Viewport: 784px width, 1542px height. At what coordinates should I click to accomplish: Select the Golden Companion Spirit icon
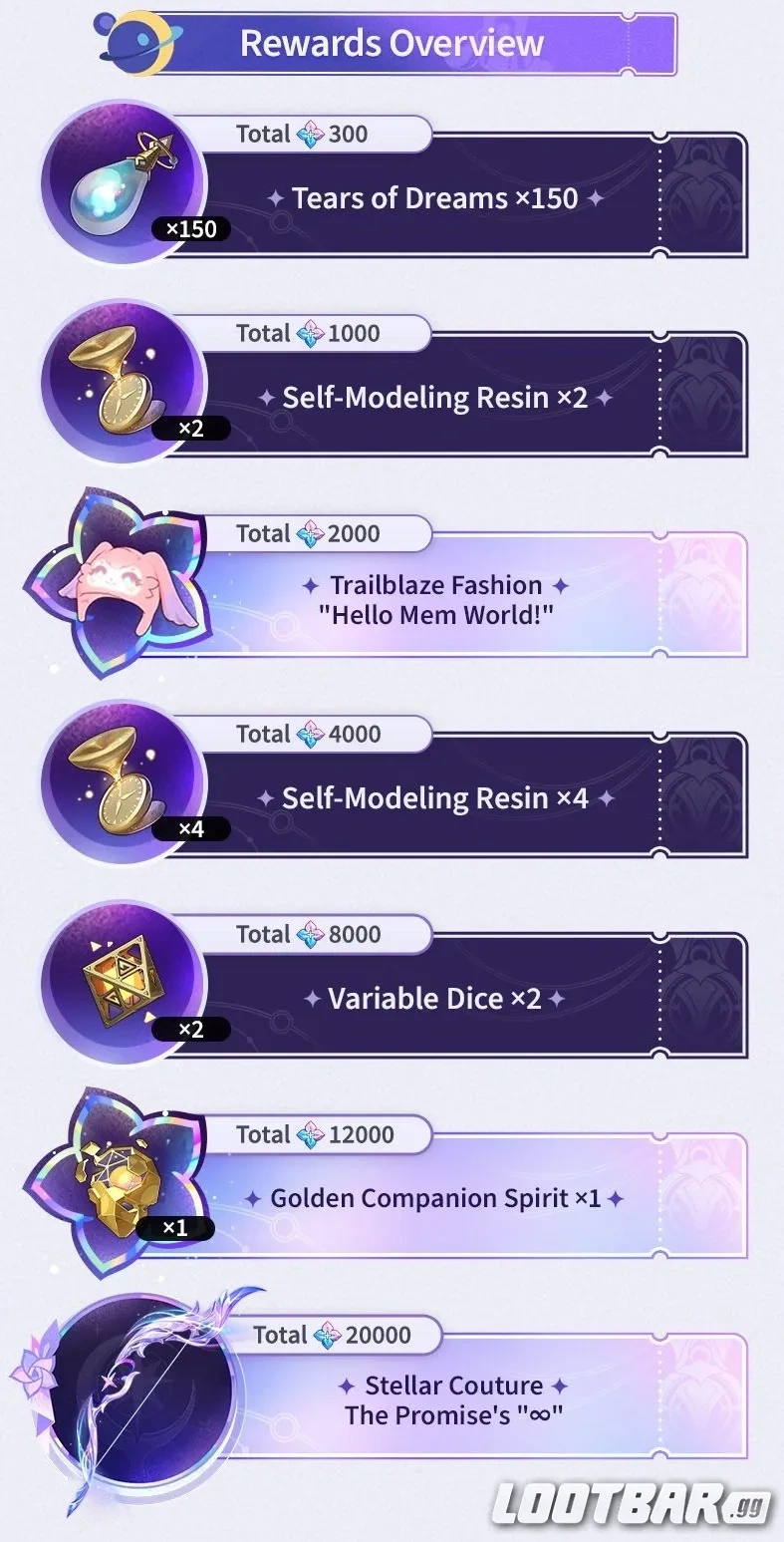tap(115, 1184)
